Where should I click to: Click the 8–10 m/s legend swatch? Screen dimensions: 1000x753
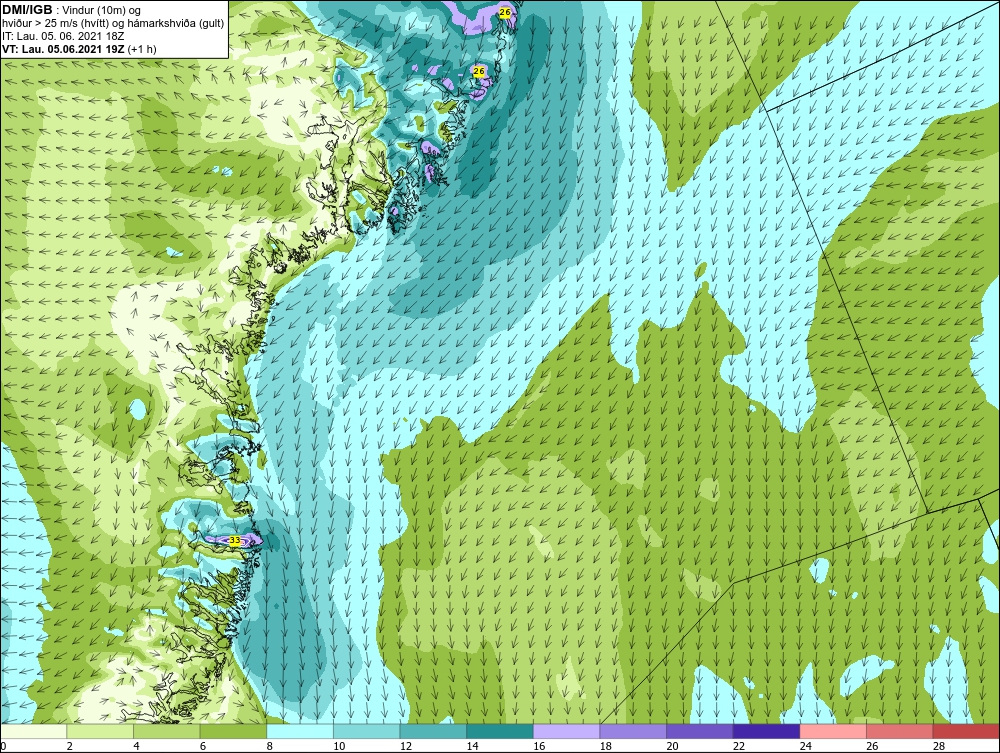point(300,731)
